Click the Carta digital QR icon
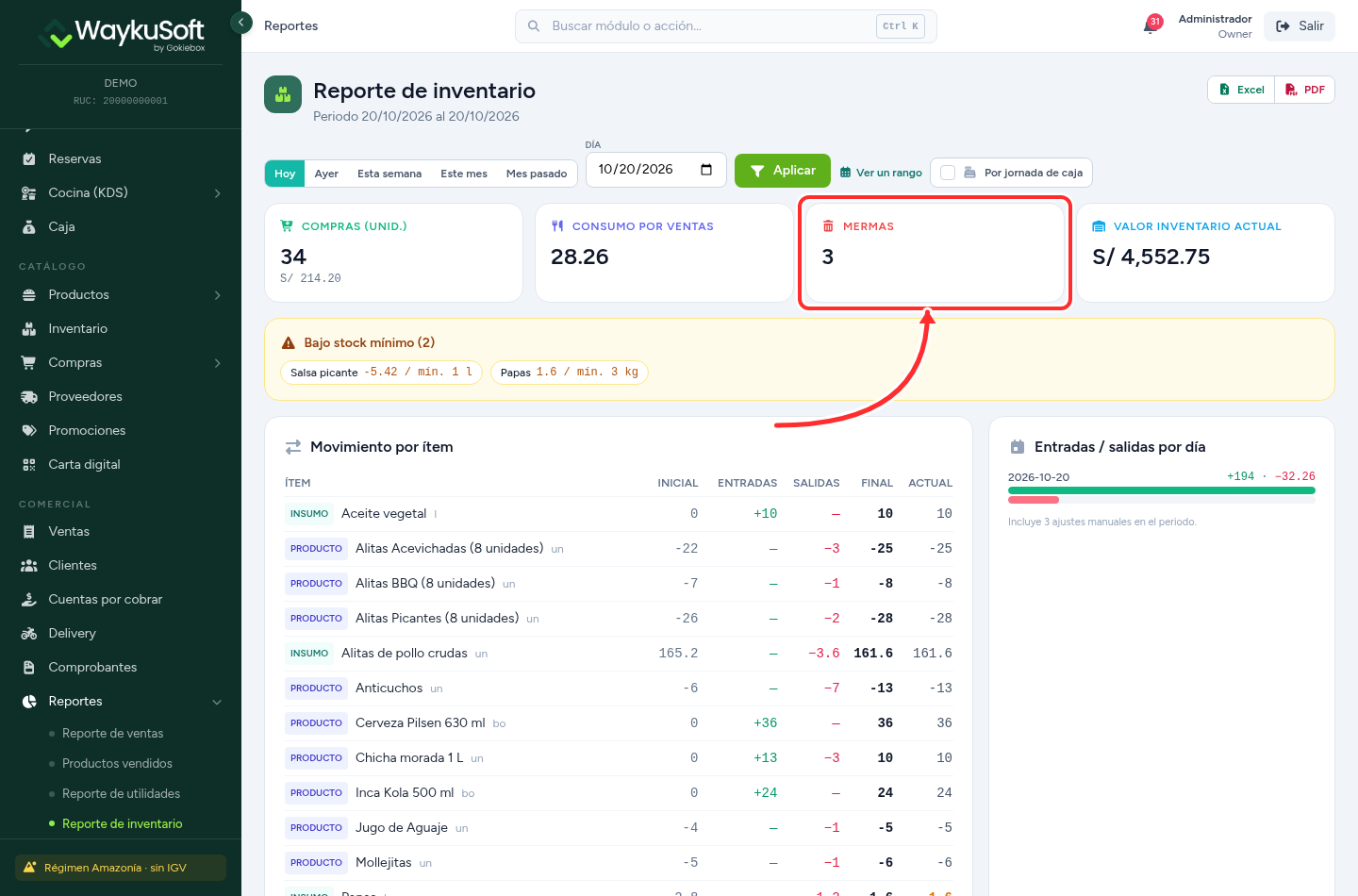Viewport: 1358px width, 896px height. click(29, 464)
